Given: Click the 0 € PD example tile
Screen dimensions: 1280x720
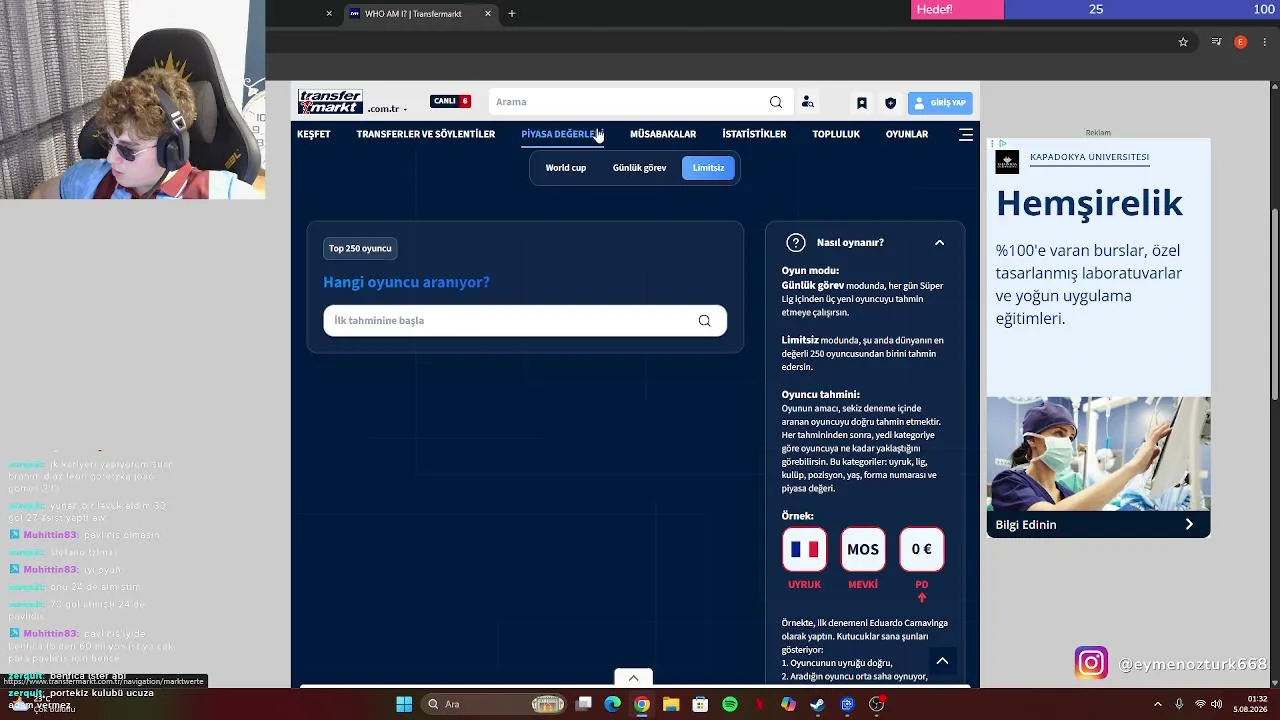Looking at the screenshot, I should coord(922,549).
